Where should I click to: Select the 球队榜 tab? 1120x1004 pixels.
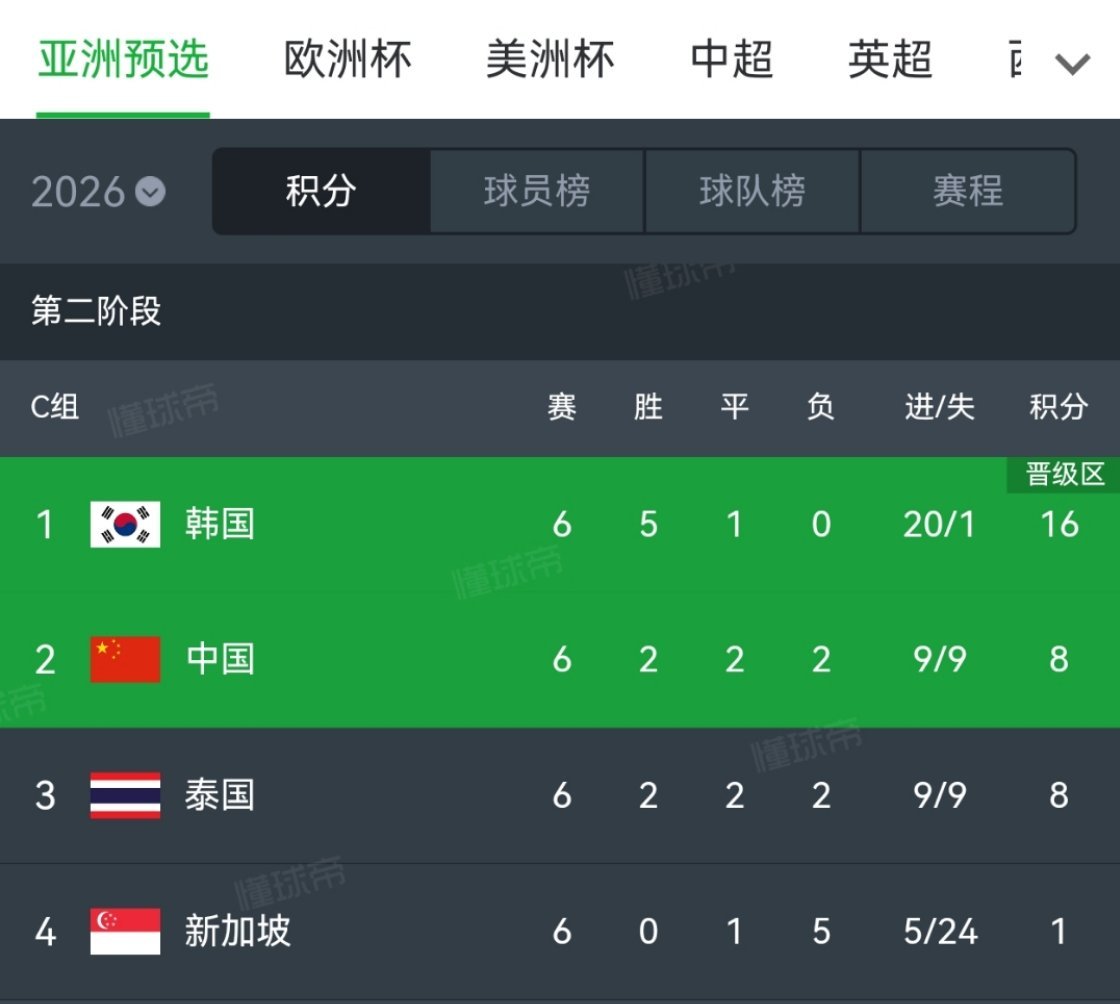coord(752,192)
